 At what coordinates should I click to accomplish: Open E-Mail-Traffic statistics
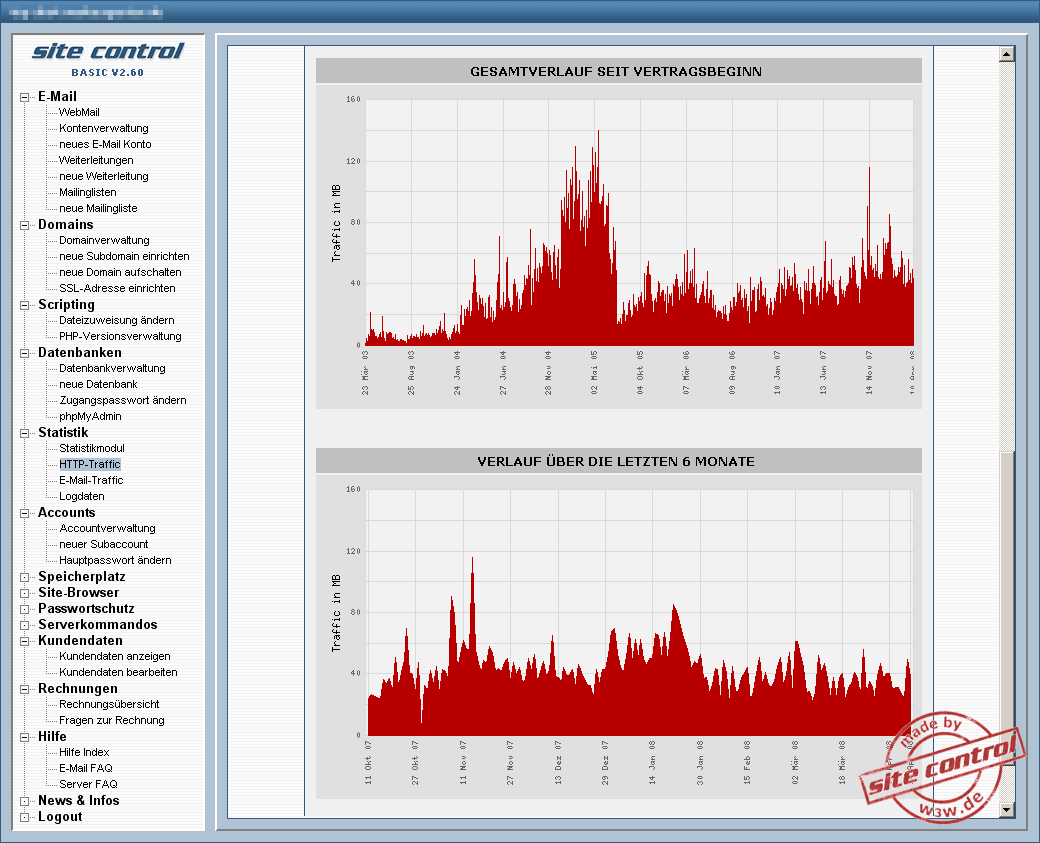(x=91, y=480)
